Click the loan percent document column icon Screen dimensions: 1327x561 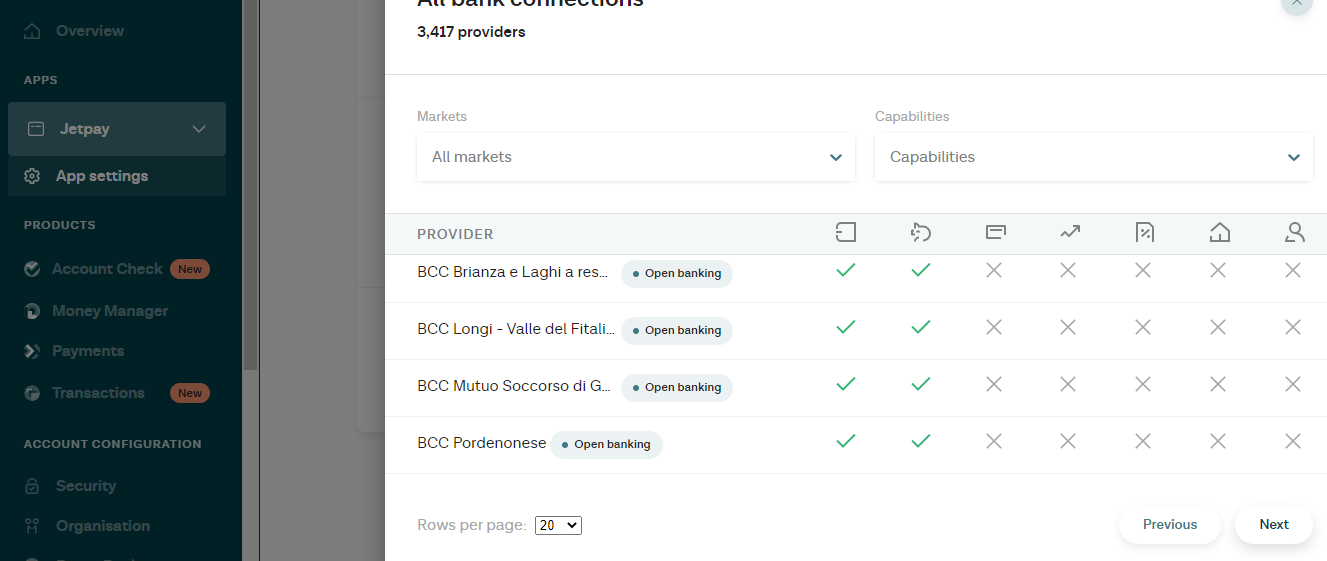[1145, 233]
